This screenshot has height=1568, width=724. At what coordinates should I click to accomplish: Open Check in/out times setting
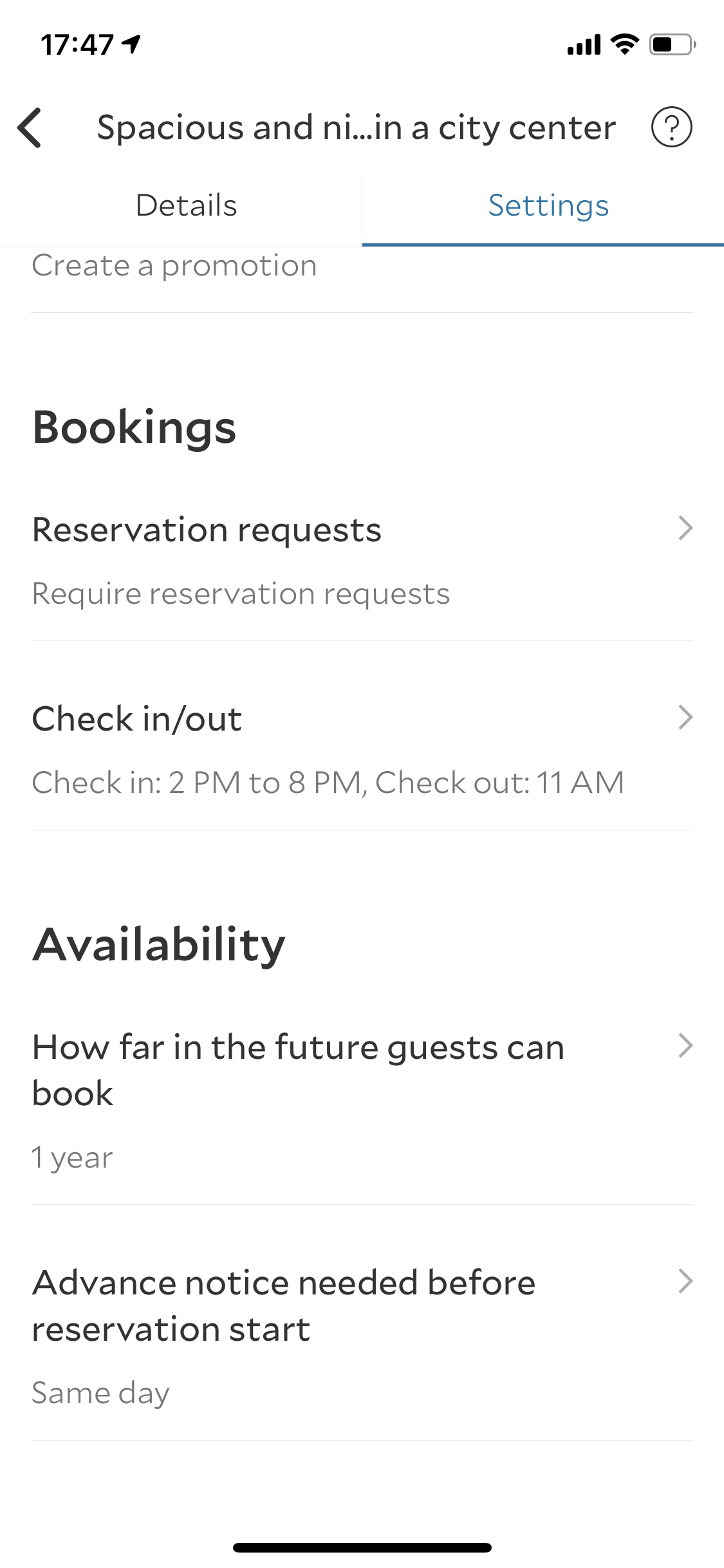tap(362, 749)
